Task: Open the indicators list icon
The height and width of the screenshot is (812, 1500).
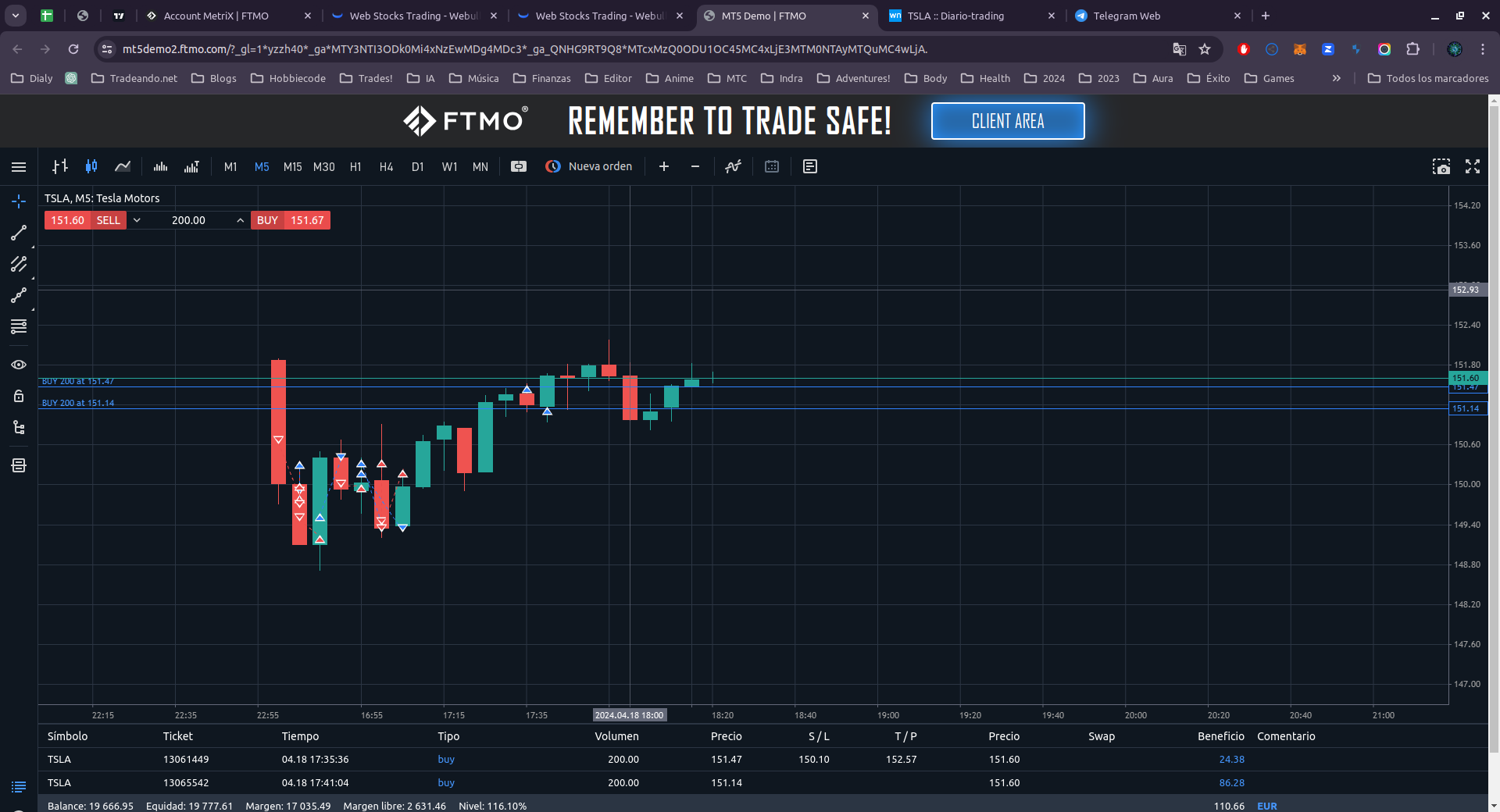Action: click(733, 166)
